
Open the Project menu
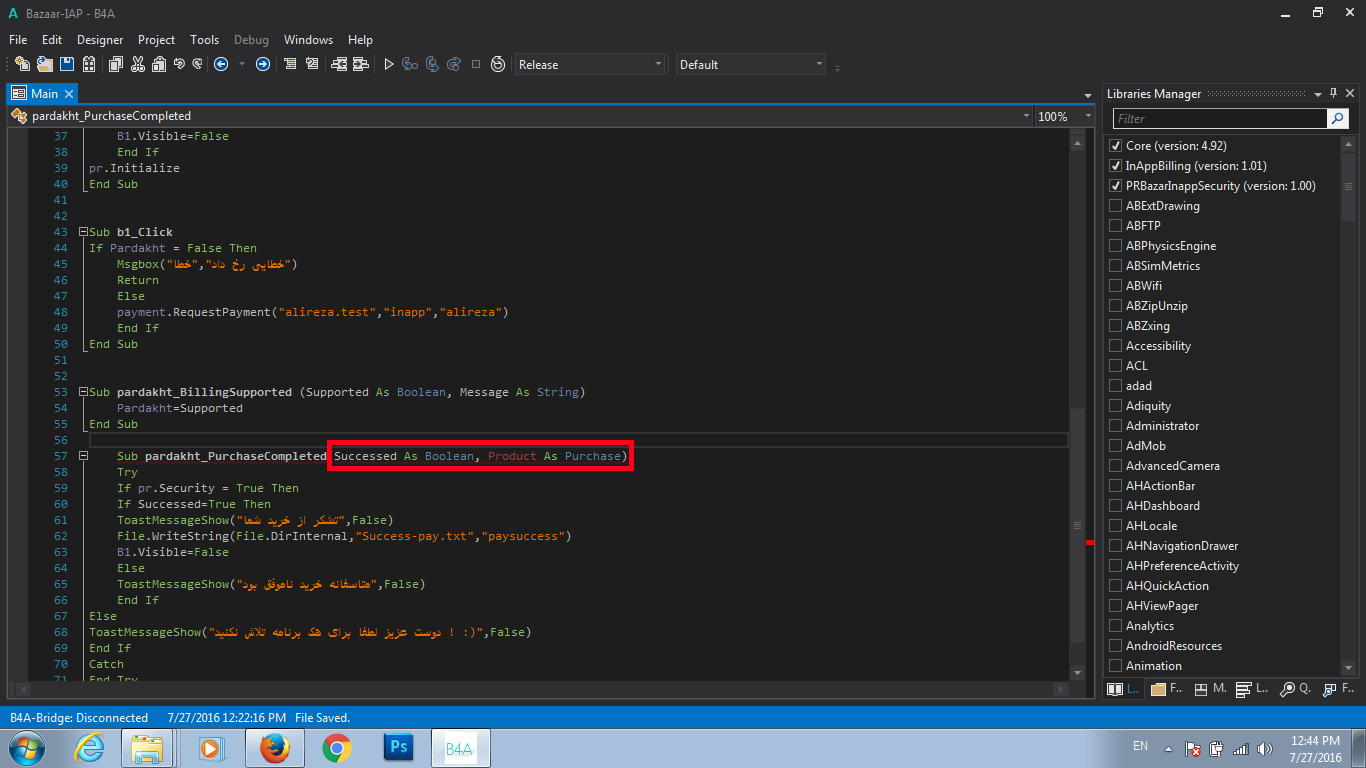pyautogui.click(x=156, y=40)
